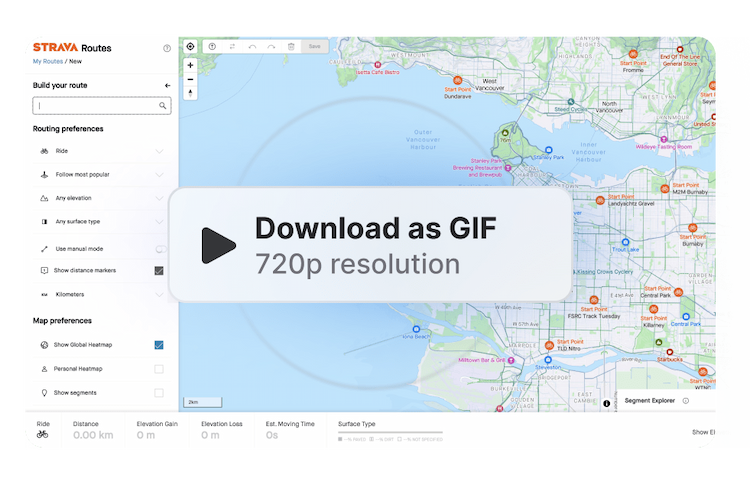
Task: Click the play button on Download as GIF
Action: 218,245
